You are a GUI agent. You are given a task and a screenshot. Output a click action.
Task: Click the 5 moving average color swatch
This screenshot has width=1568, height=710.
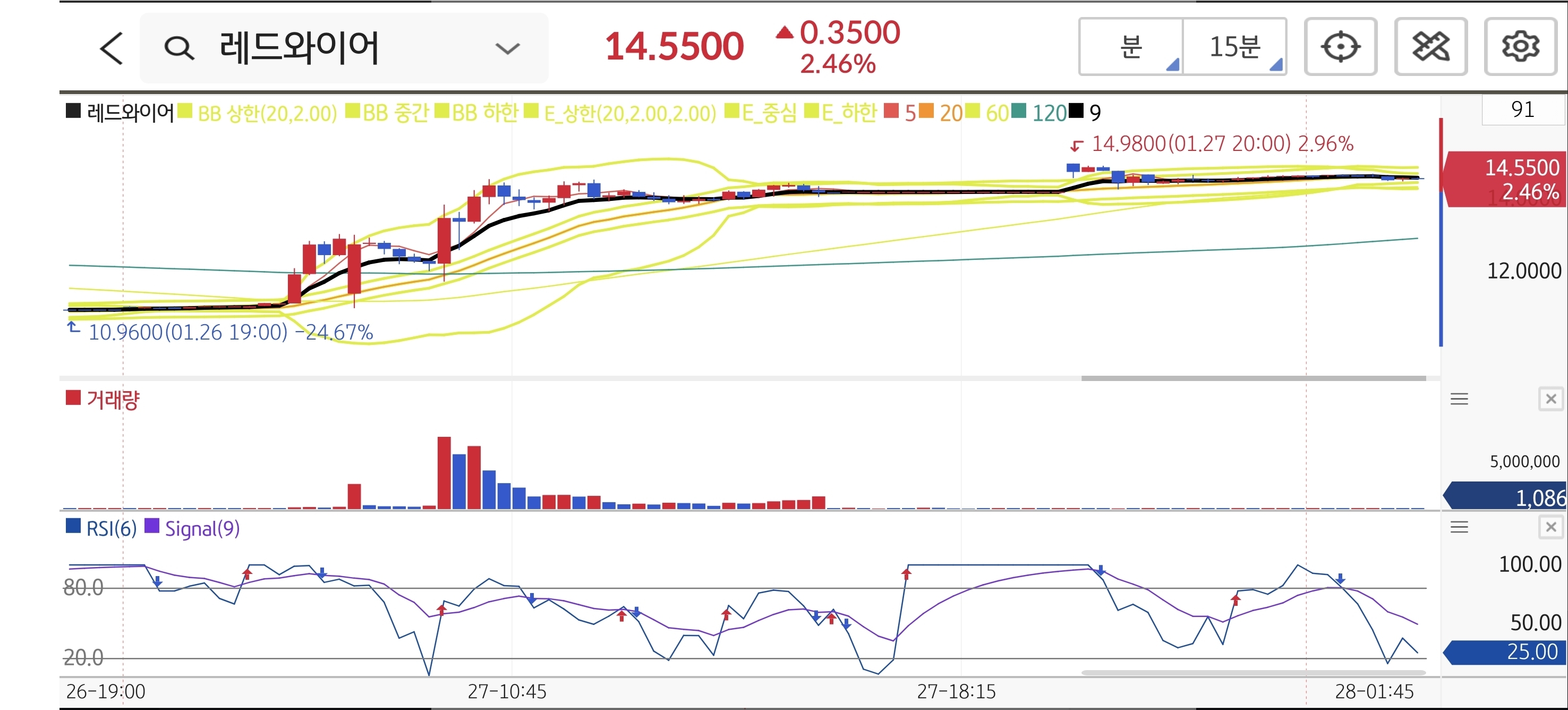point(891,112)
